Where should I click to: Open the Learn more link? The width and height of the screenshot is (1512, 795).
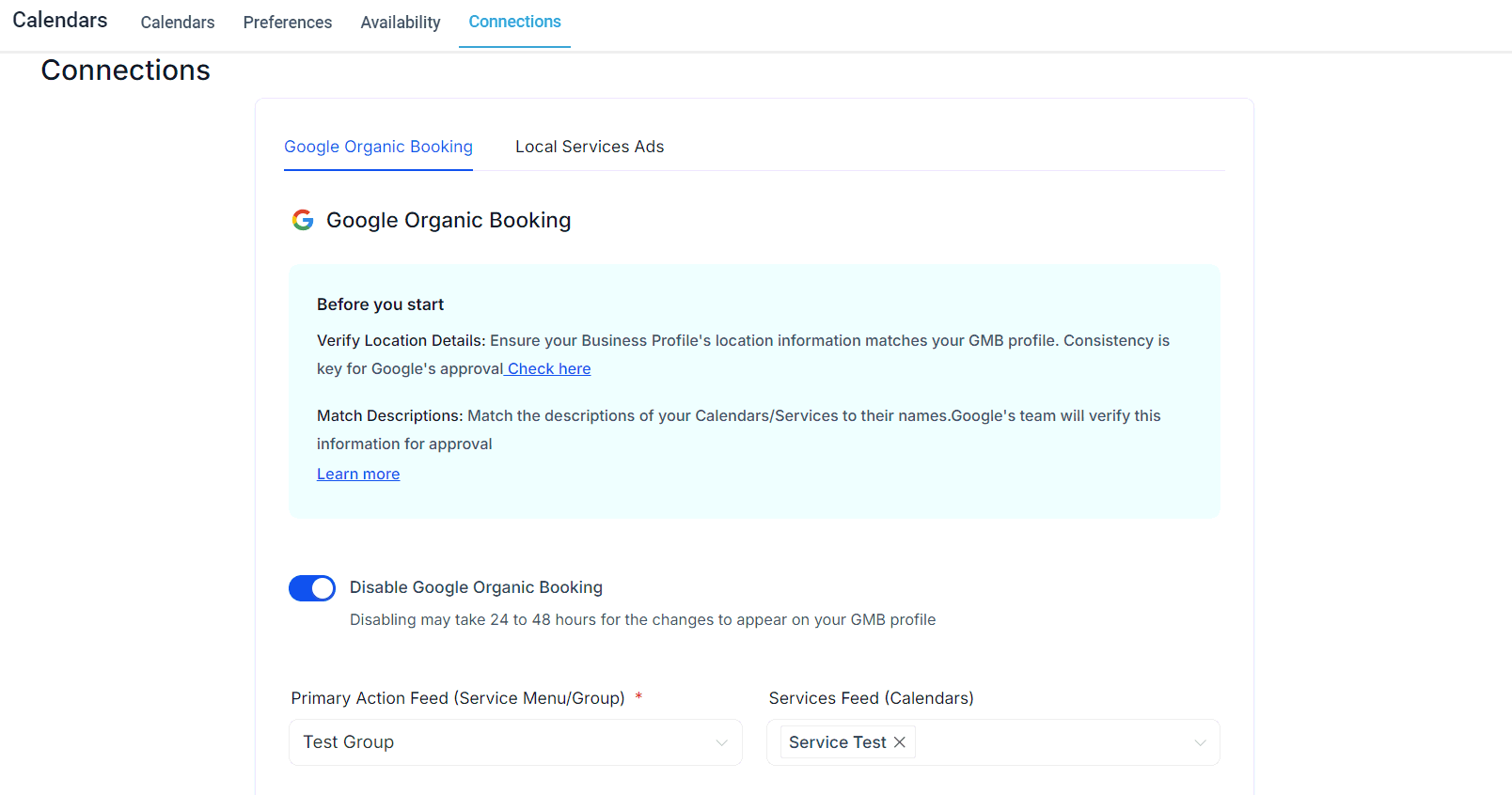(358, 474)
